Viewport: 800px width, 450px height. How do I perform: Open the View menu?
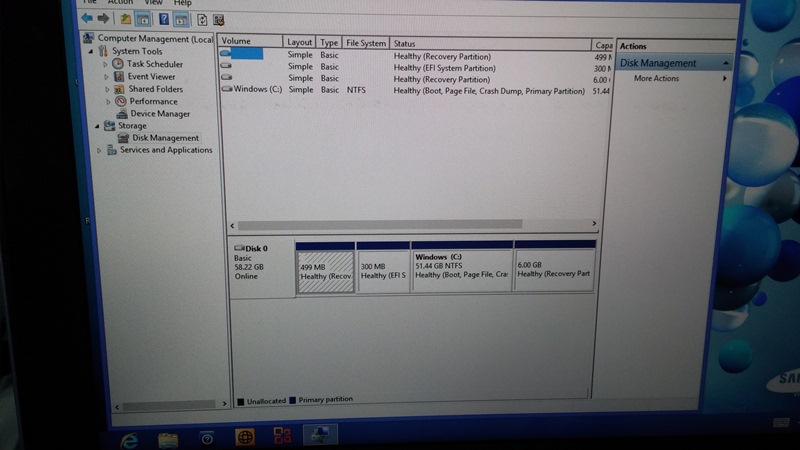pyautogui.click(x=153, y=3)
